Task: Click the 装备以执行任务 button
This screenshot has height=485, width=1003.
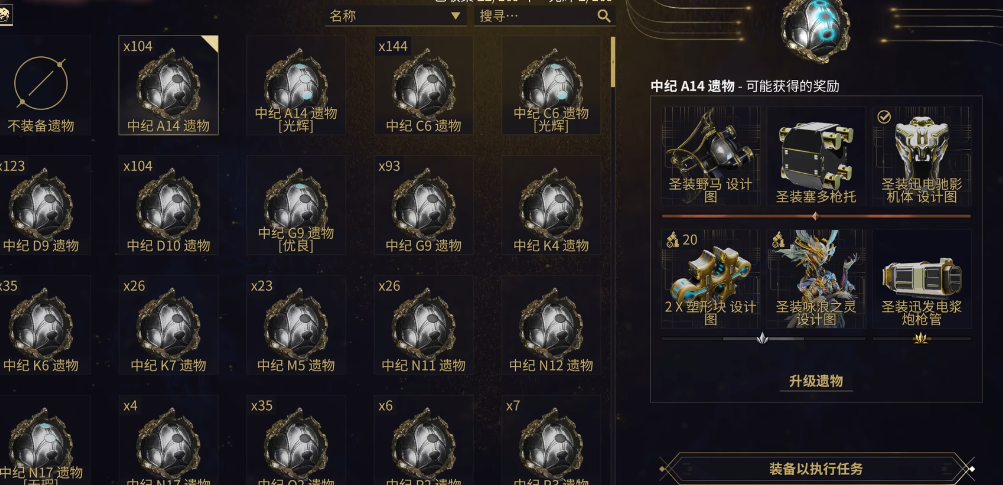Action: (816, 469)
